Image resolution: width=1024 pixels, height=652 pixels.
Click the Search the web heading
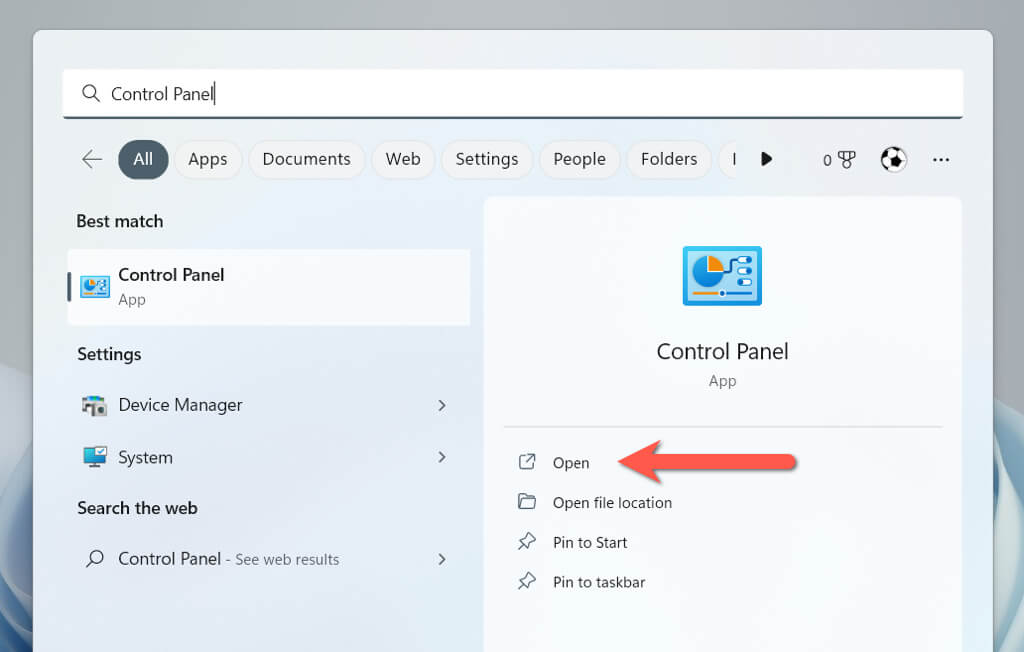pos(137,508)
